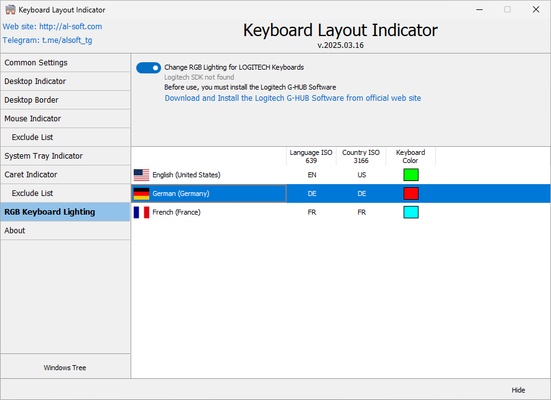Viewport: 551px width, 400px height.
Task: Open Exclude List under Mouse Indicator
Action: pyautogui.click(x=65, y=137)
